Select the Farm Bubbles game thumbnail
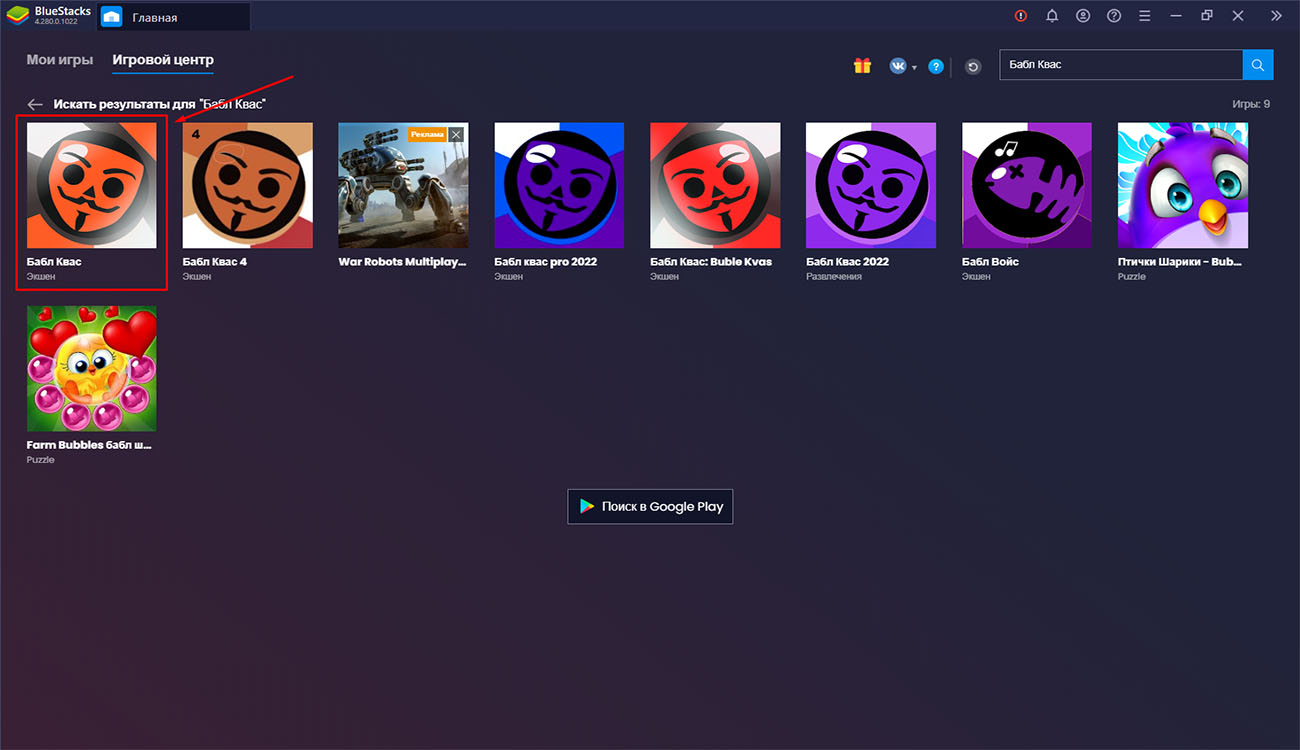Viewport: 1300px width, 750px height. [91, 369]
